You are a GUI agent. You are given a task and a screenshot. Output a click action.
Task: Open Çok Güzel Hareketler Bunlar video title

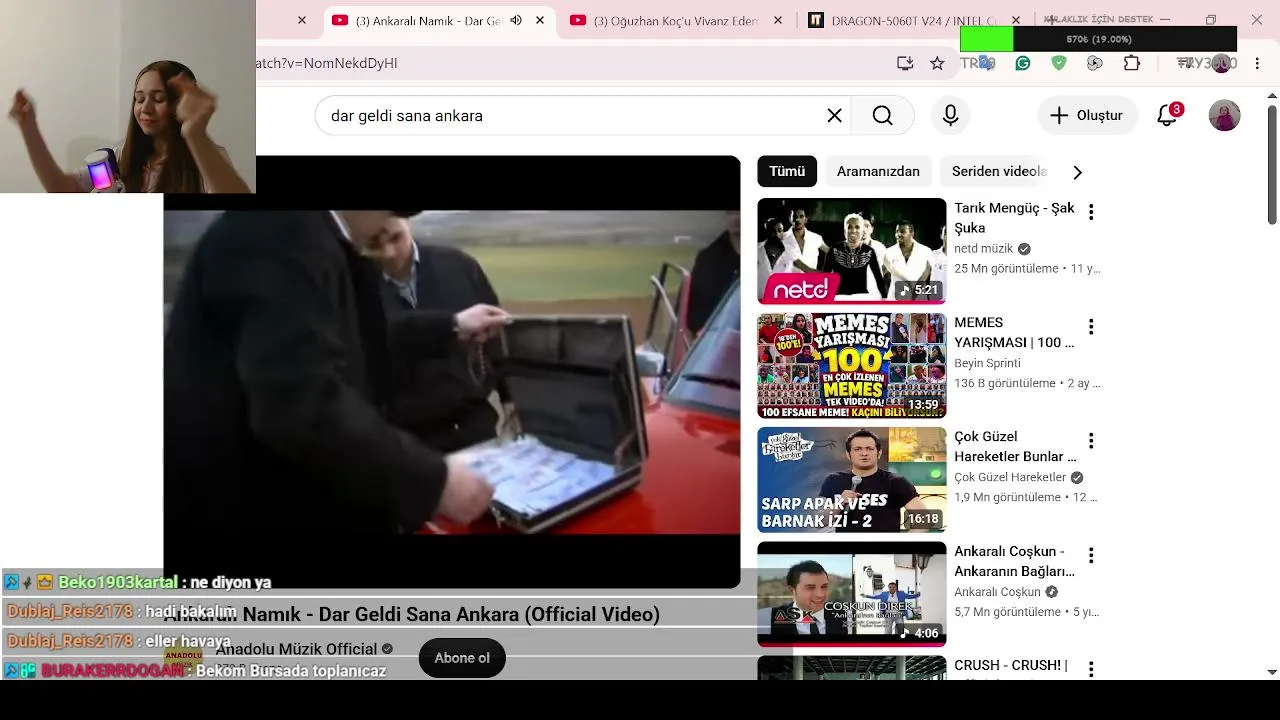point(1015,447)
